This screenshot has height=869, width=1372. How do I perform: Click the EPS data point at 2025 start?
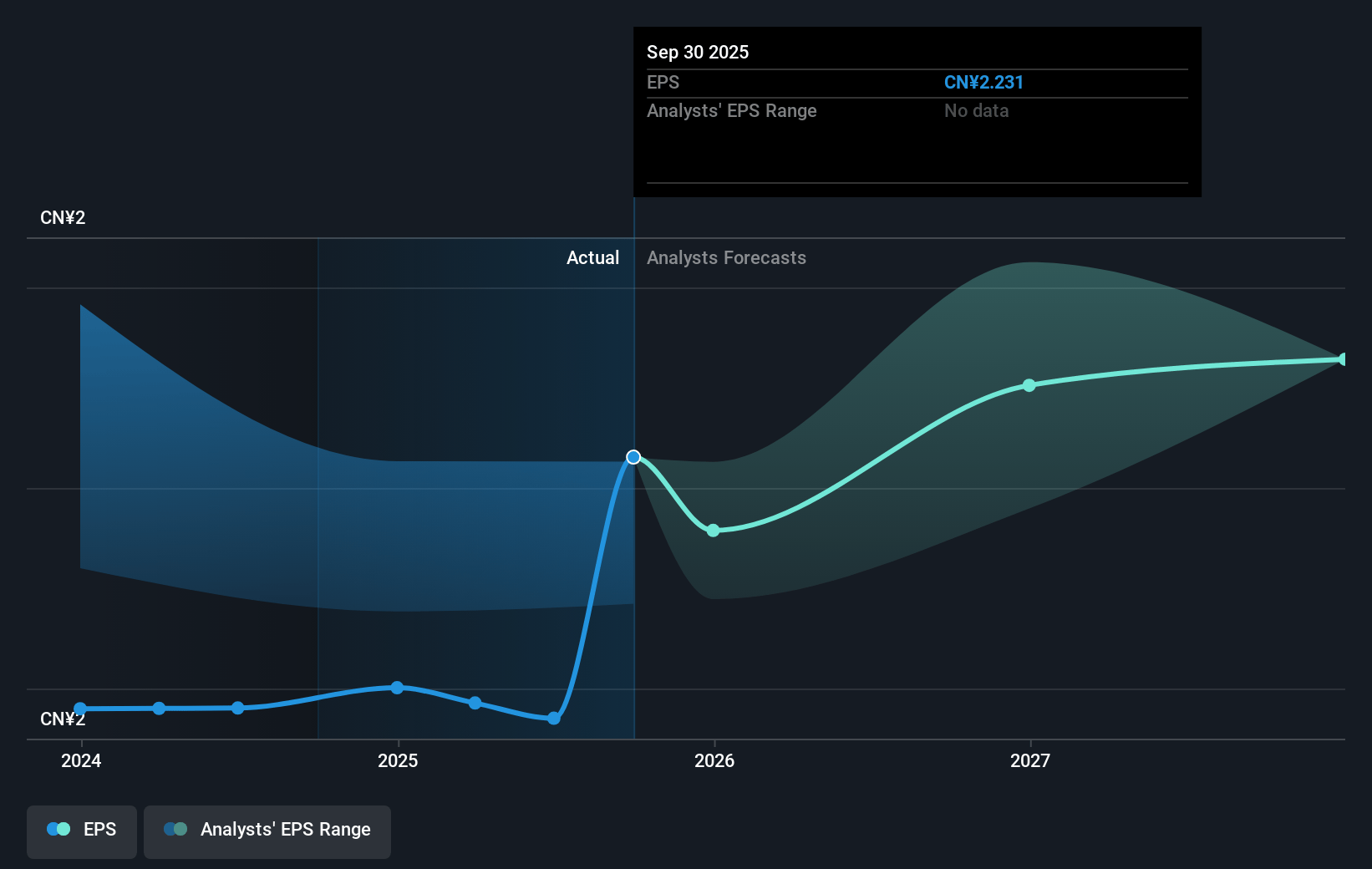point(397,688)
